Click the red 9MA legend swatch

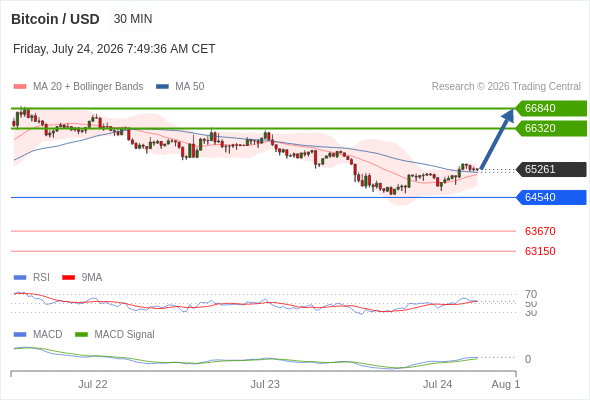[68, 278]
